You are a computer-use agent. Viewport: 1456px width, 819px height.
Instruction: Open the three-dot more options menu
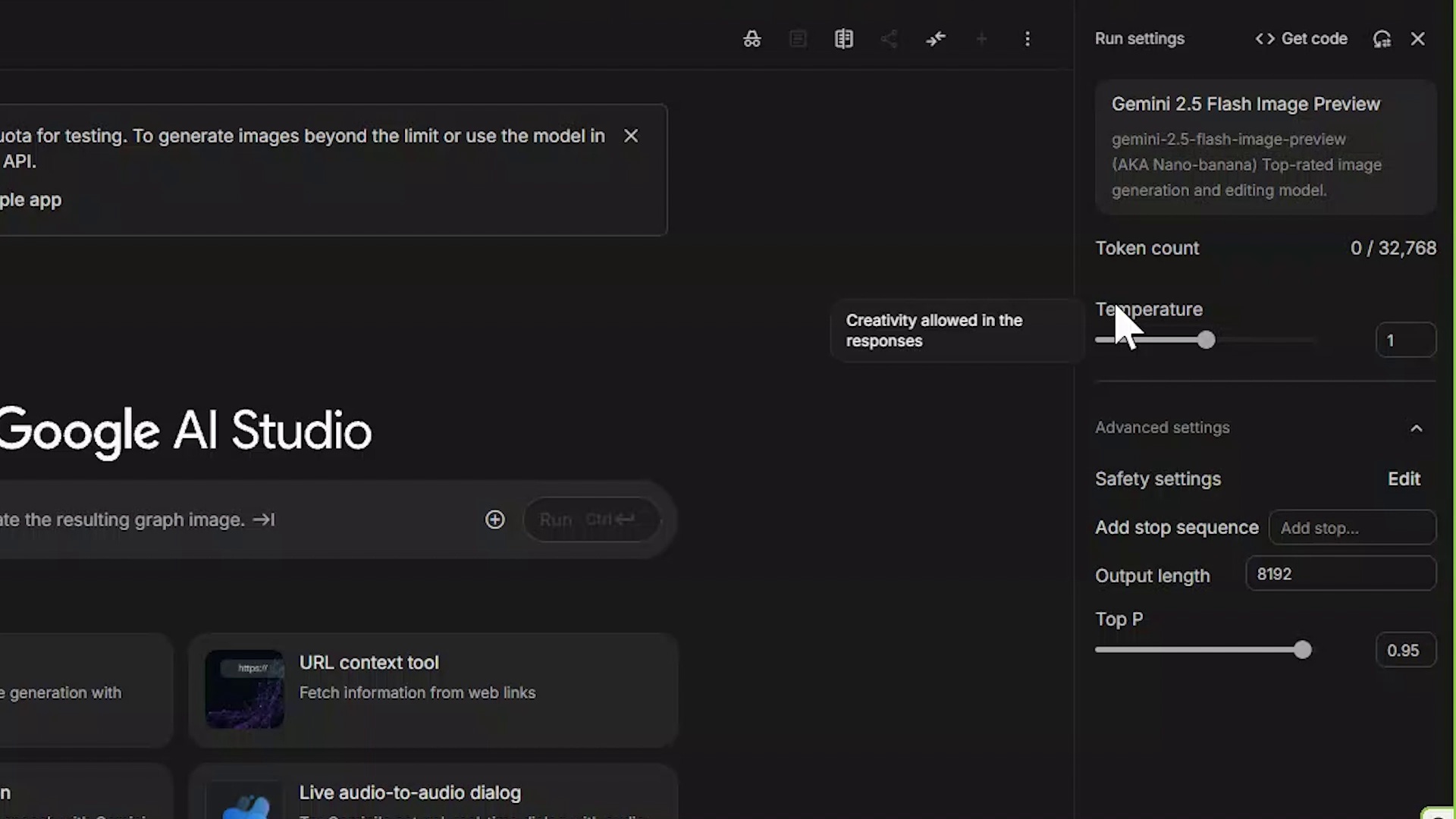(x=1028, y=39)
